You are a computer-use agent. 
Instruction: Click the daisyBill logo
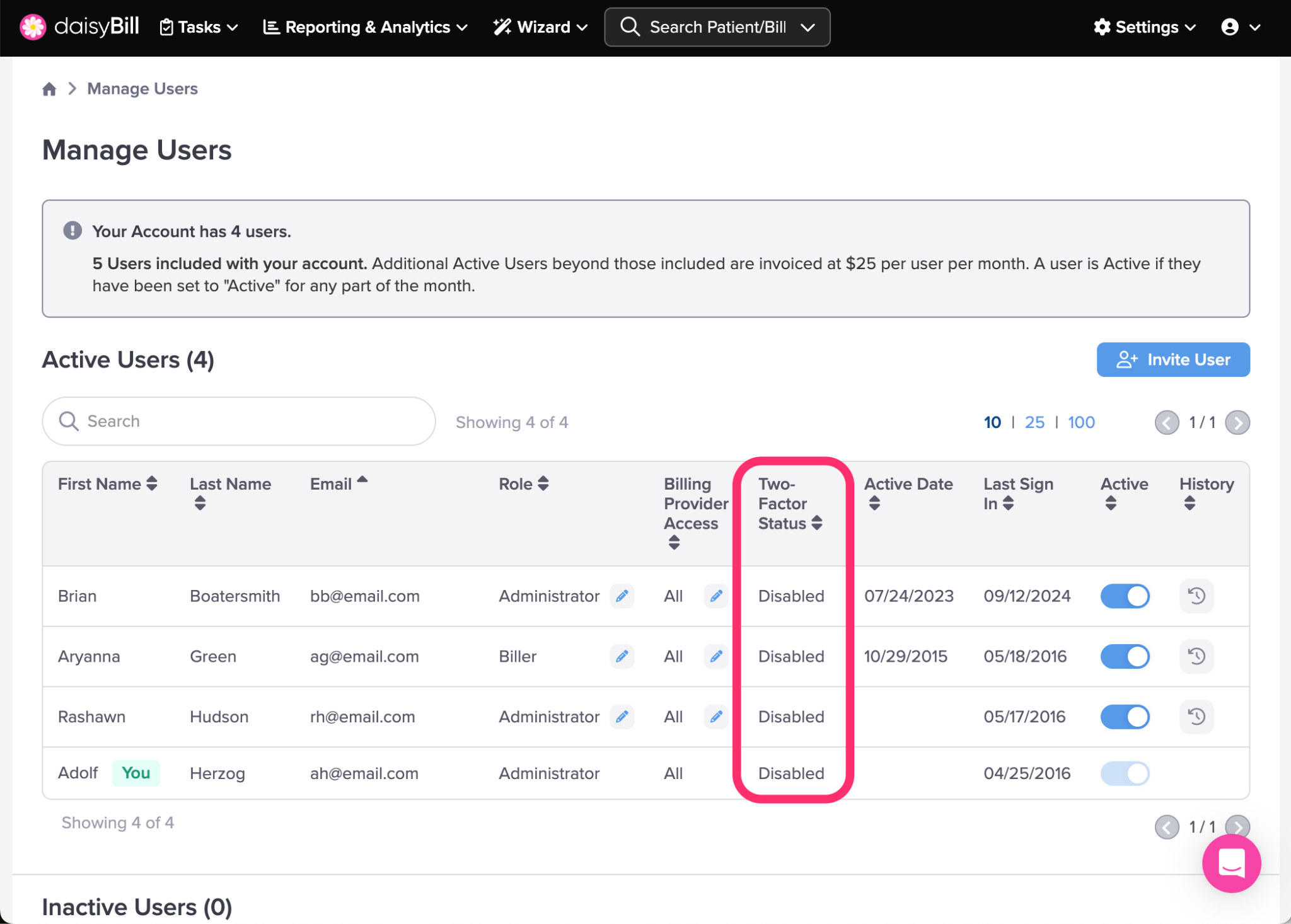(x=80, y=26)
